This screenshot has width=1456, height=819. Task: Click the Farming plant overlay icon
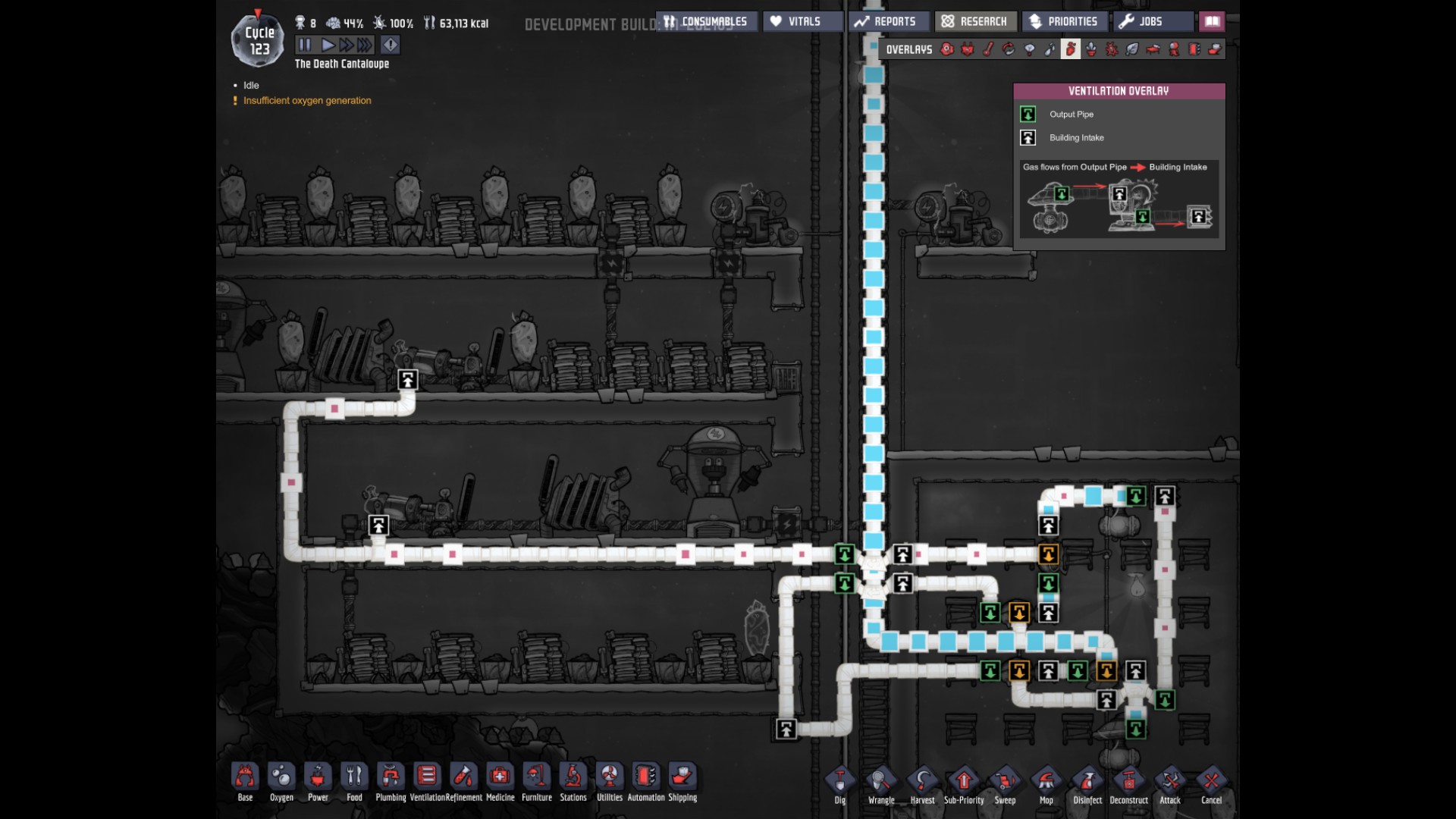(x=1091, y=49)
